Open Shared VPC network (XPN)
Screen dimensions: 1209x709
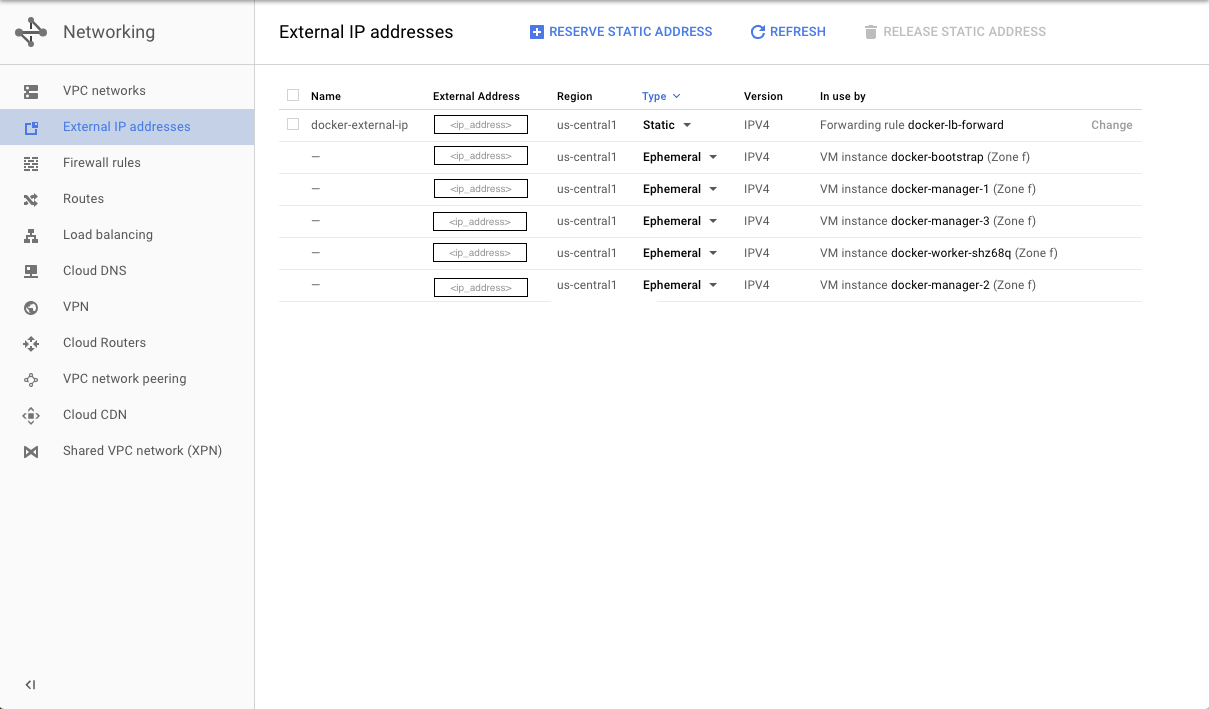(127, 451)
